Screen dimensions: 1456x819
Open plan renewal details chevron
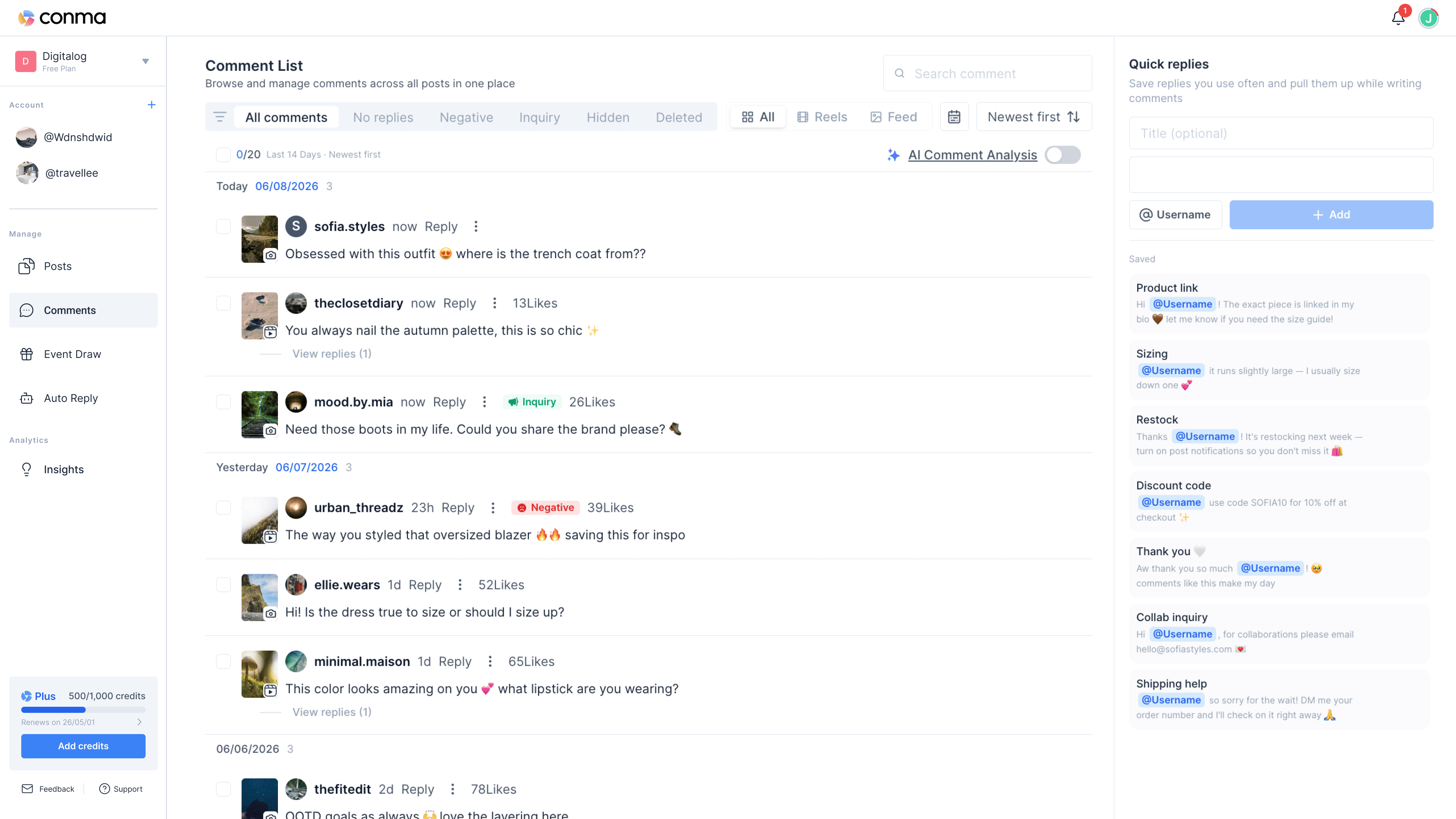click(139, 722)
